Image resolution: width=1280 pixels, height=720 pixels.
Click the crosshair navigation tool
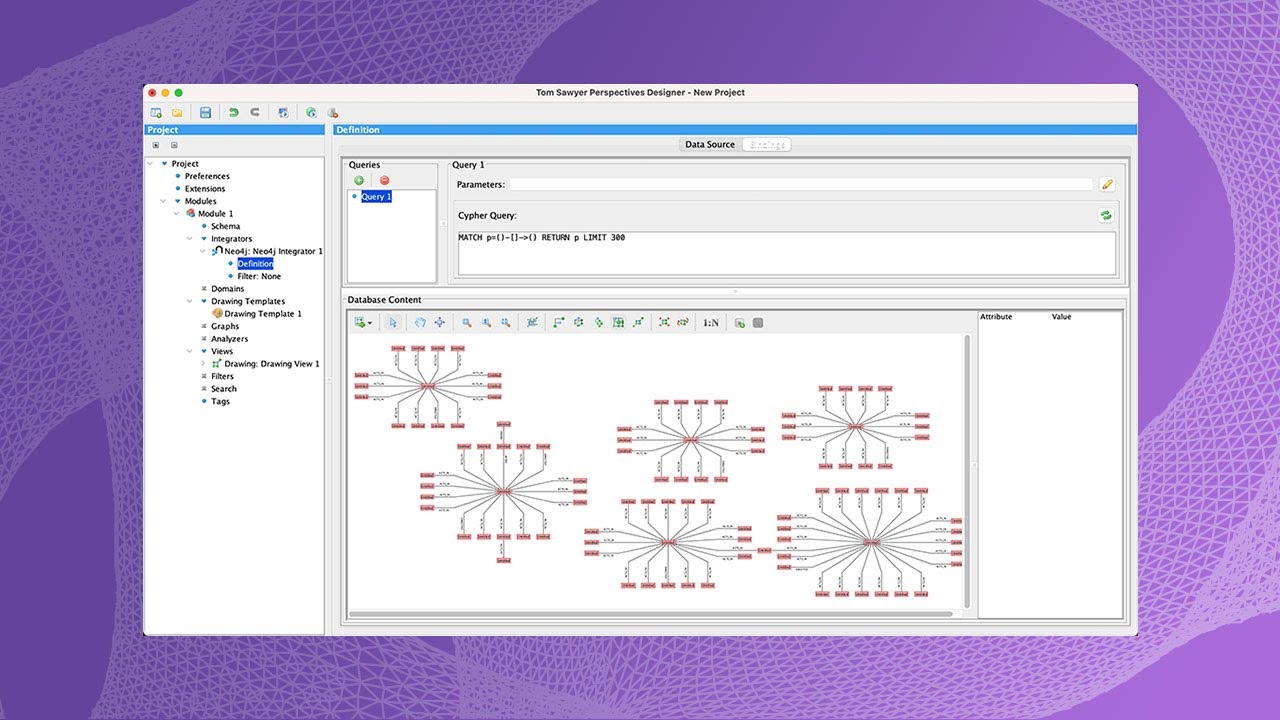click(440, 322)
